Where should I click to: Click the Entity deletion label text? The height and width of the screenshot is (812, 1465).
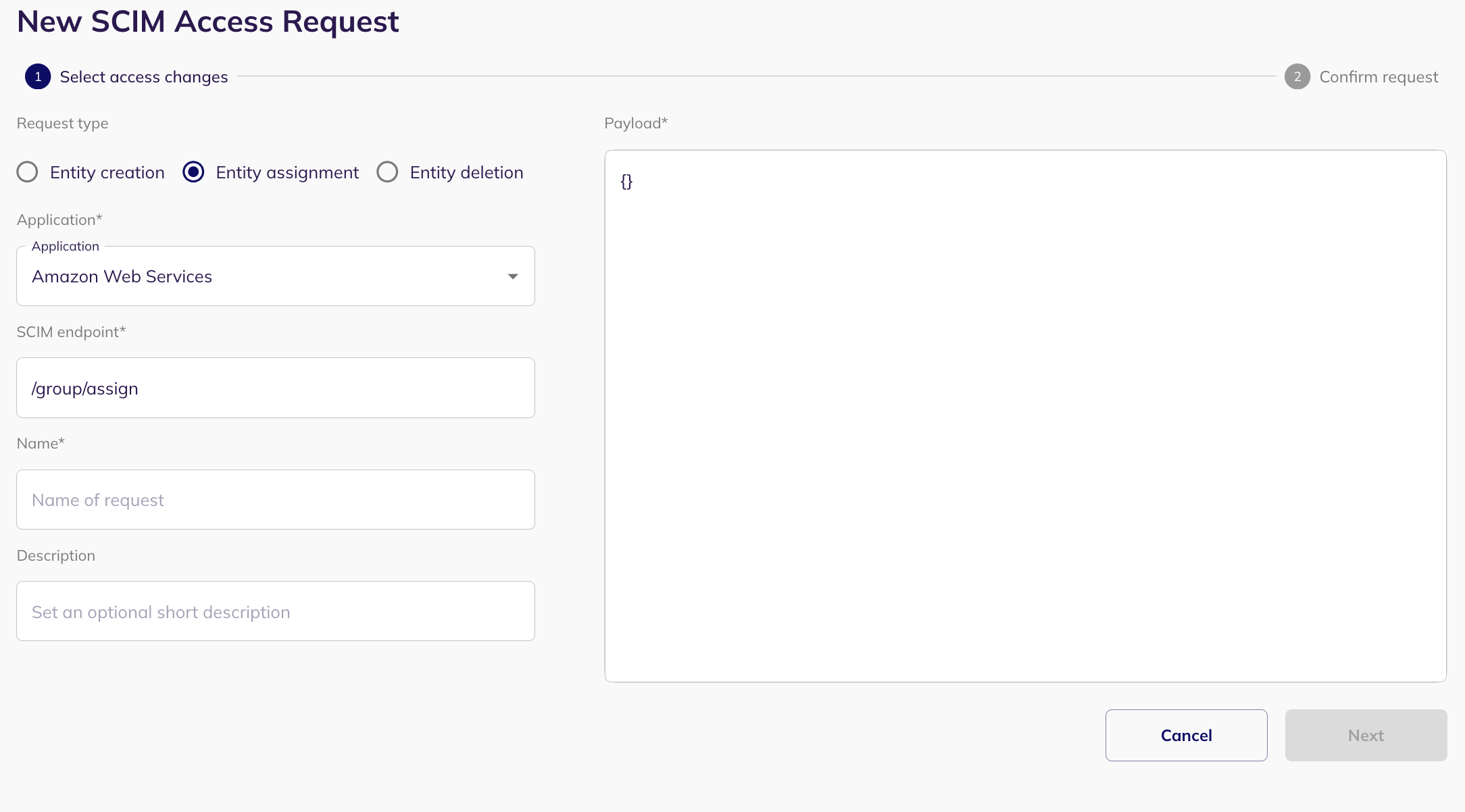[466, 173]
